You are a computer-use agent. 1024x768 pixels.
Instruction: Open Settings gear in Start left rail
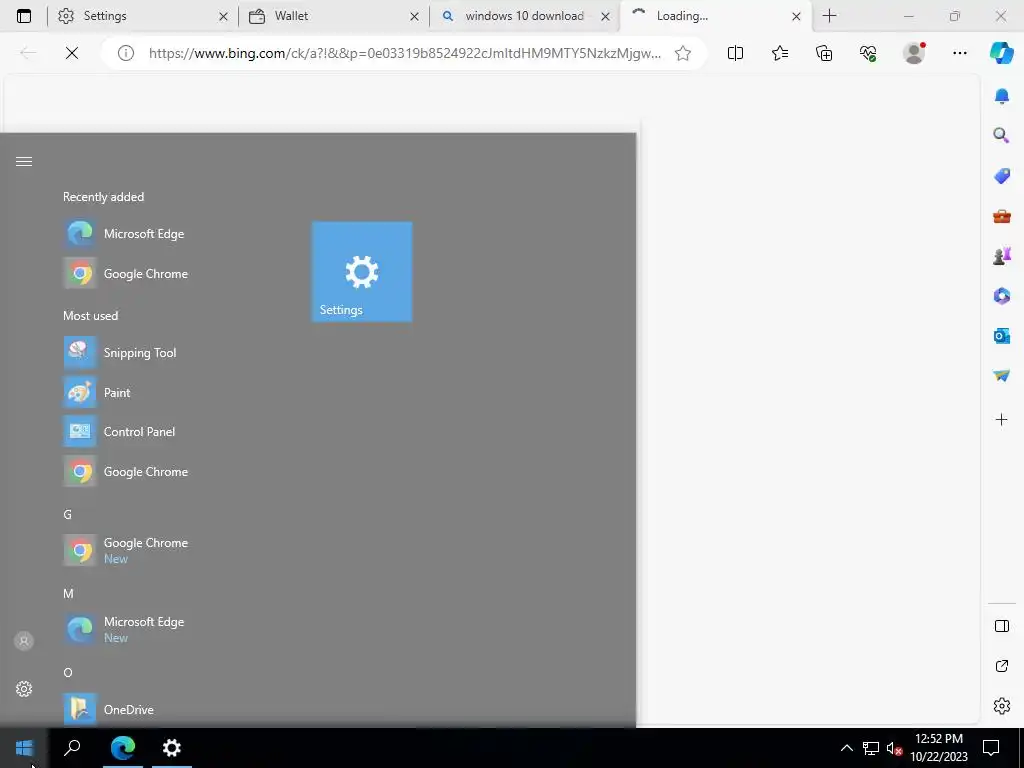(x=24, y=689)
